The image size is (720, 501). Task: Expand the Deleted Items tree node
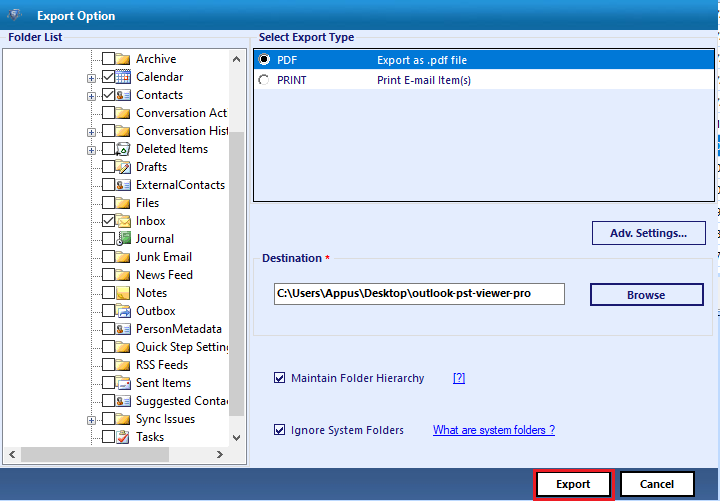pos(92,150)
